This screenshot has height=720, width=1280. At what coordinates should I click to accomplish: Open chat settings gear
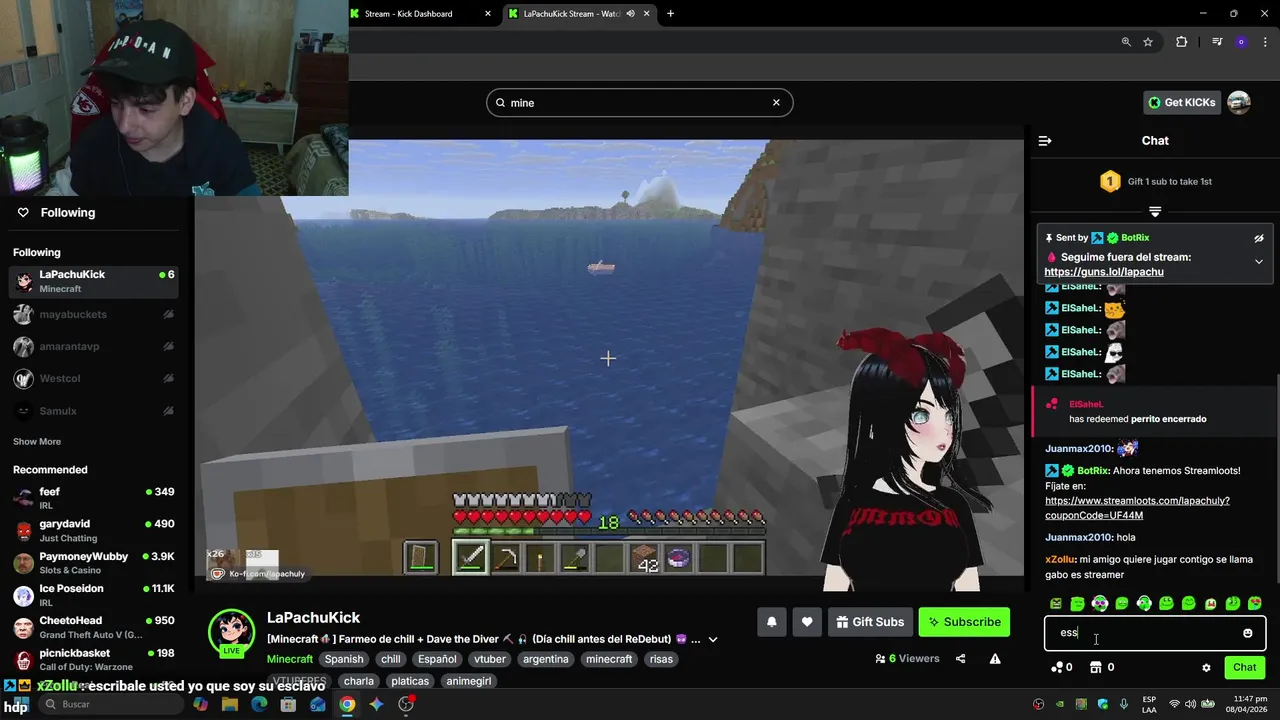pyautogui.click(x=1206, y=667)
